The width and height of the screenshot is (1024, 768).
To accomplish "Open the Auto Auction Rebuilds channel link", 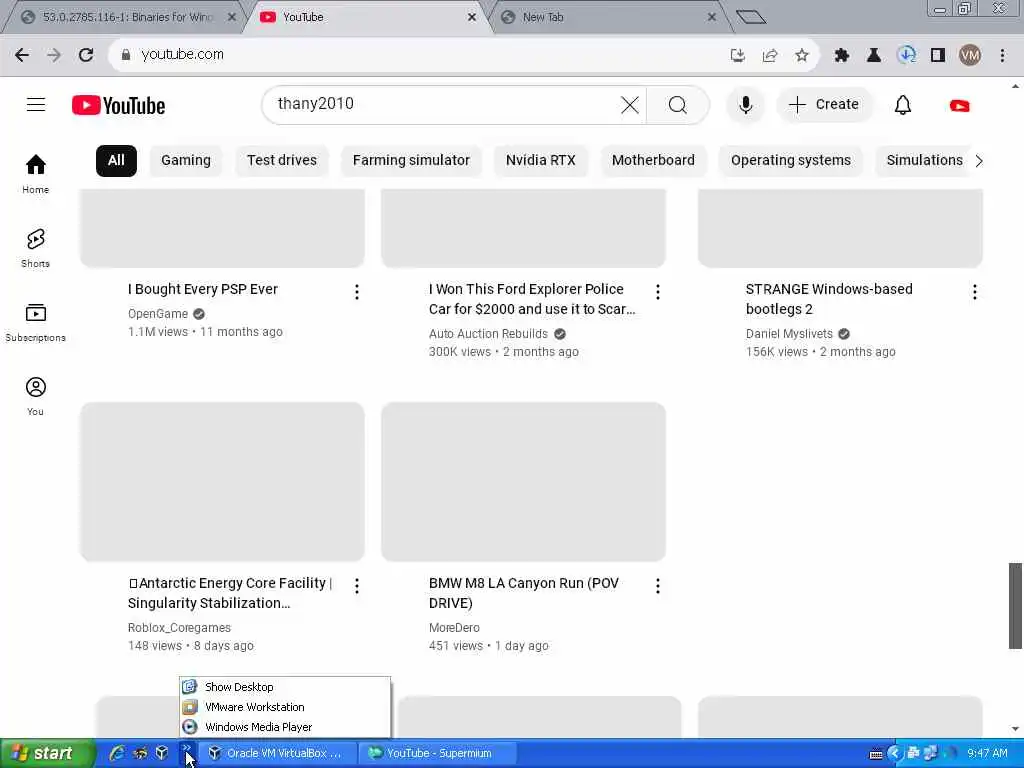I will 488,334.
